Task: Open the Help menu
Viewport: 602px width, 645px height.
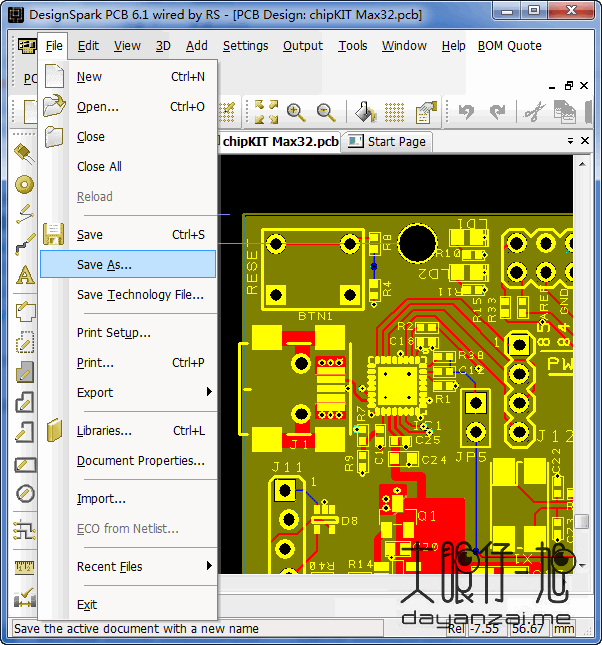Action: coord(453,46)
